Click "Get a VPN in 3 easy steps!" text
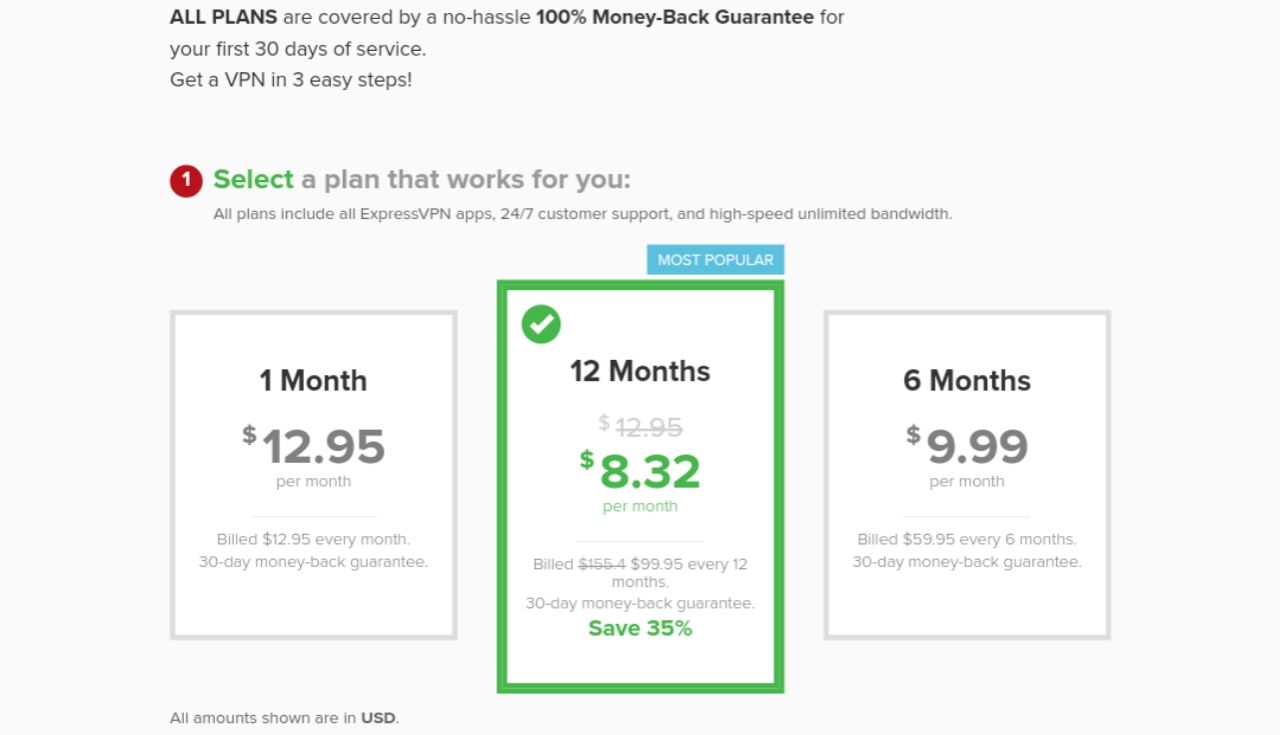Screen dimensions: 1280x735 tap(291, 80)
